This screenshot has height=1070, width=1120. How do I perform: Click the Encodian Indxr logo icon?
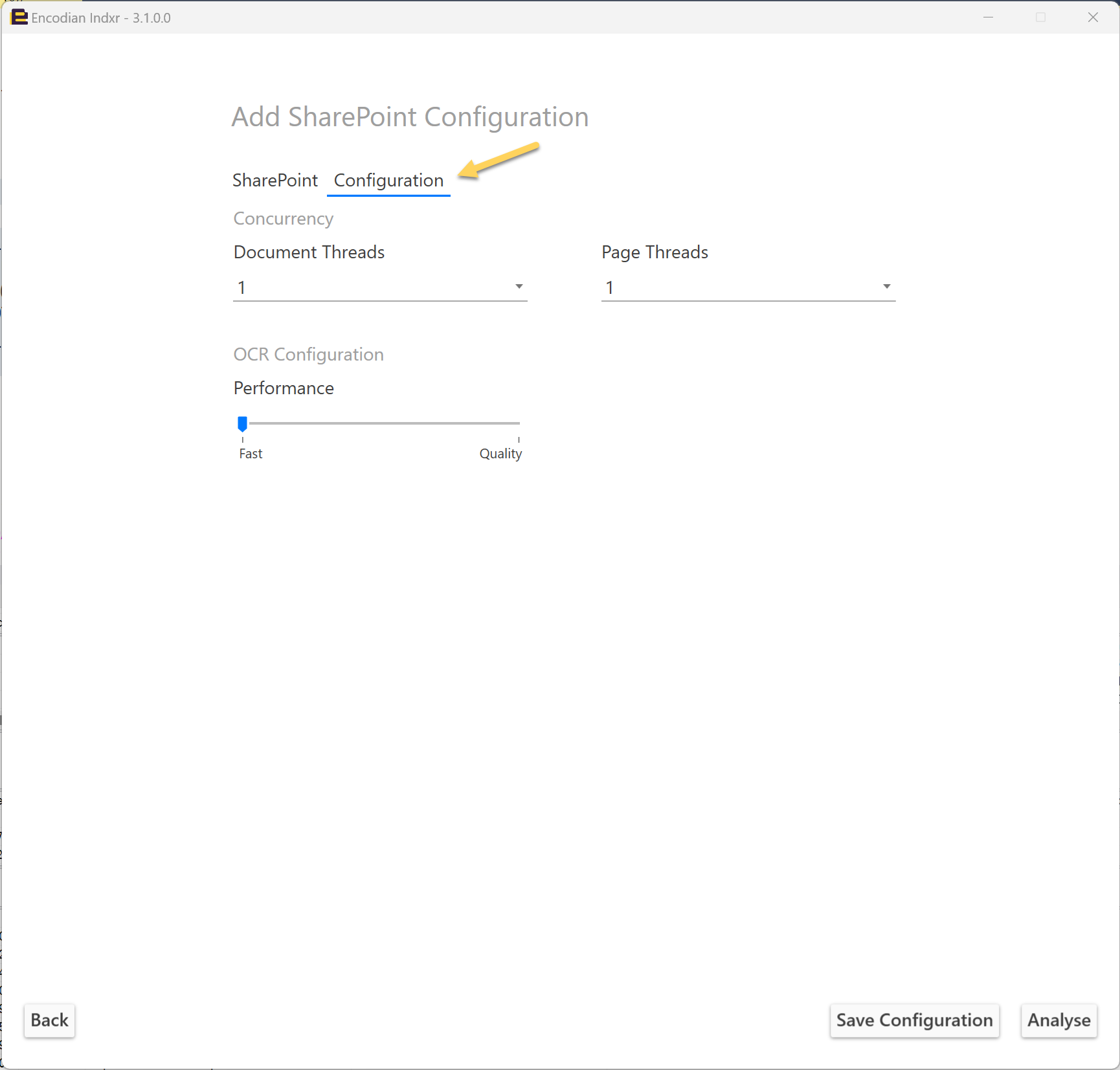[19, 17]
